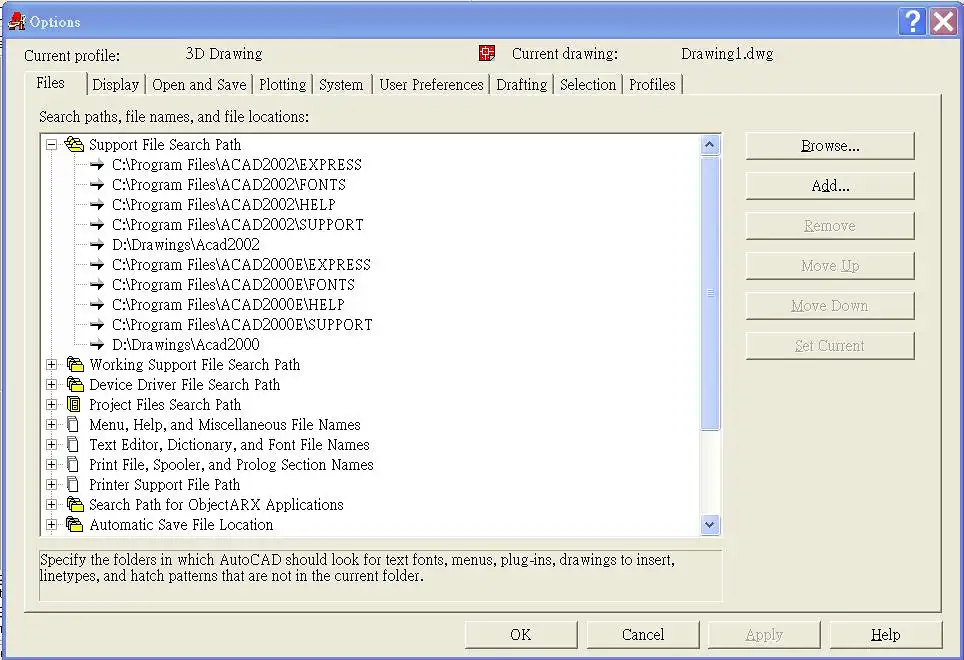This screenshot has height=660, width=964.
Task: Click the Menu, Help, and Miscellaneous File Names icon
Action: [73, 425]
